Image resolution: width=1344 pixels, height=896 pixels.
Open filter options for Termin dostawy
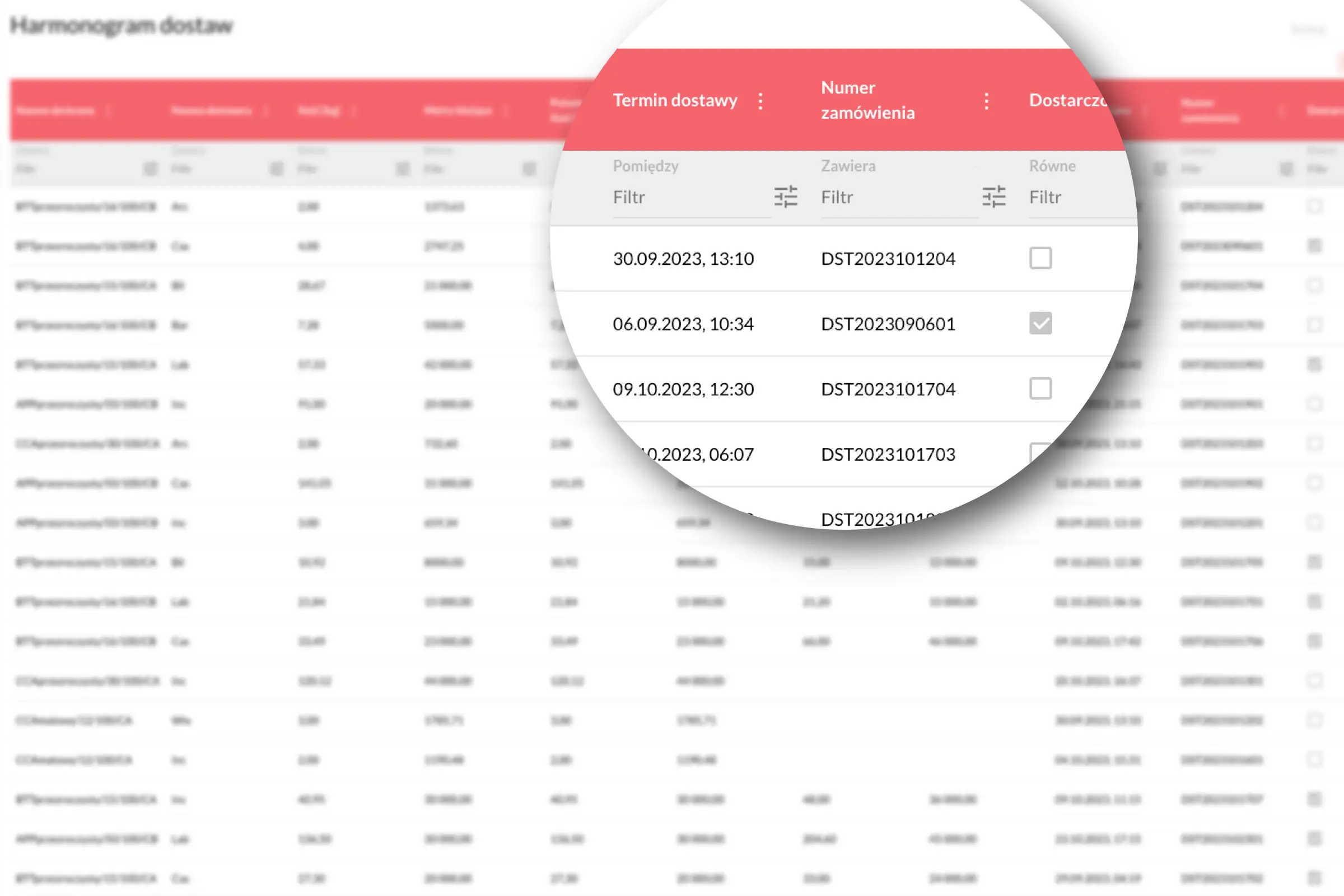pos(786,197)
